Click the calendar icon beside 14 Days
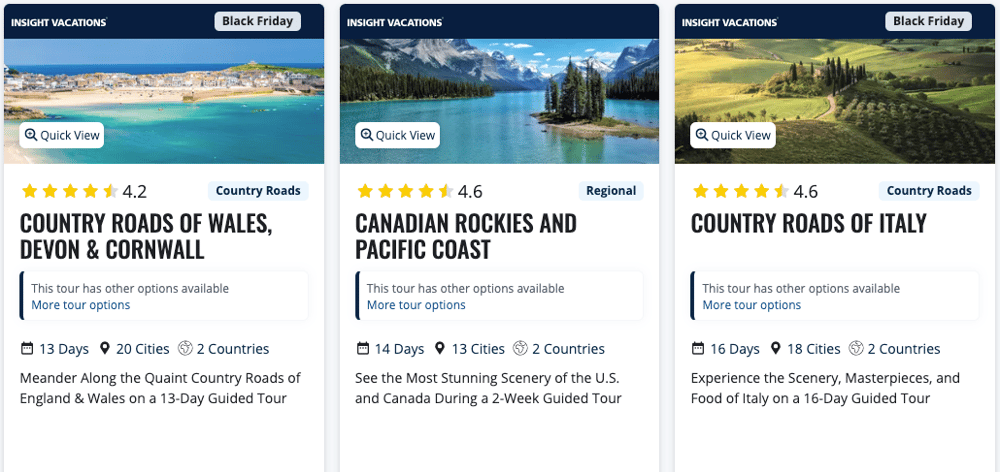Image resolution: width=1000 pixels, height=472 pixels. coord(363,349)
